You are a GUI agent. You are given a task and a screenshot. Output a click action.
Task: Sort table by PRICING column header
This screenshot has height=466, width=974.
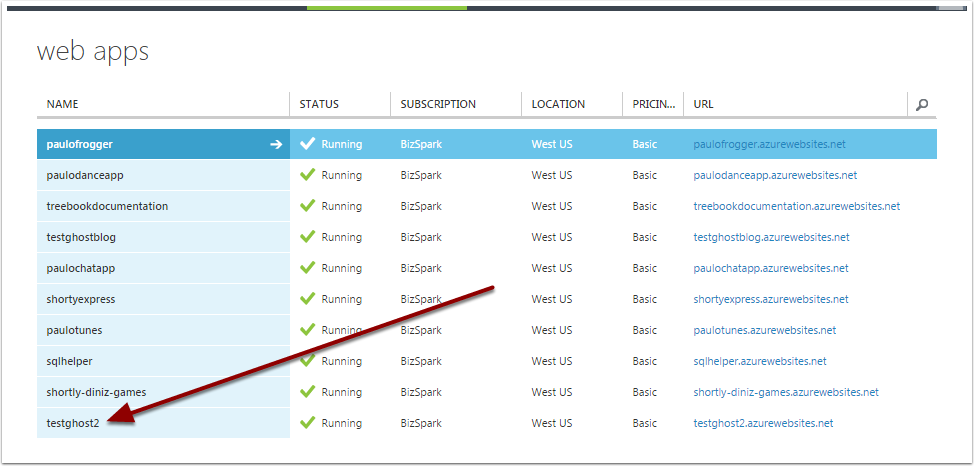(653, 104)
